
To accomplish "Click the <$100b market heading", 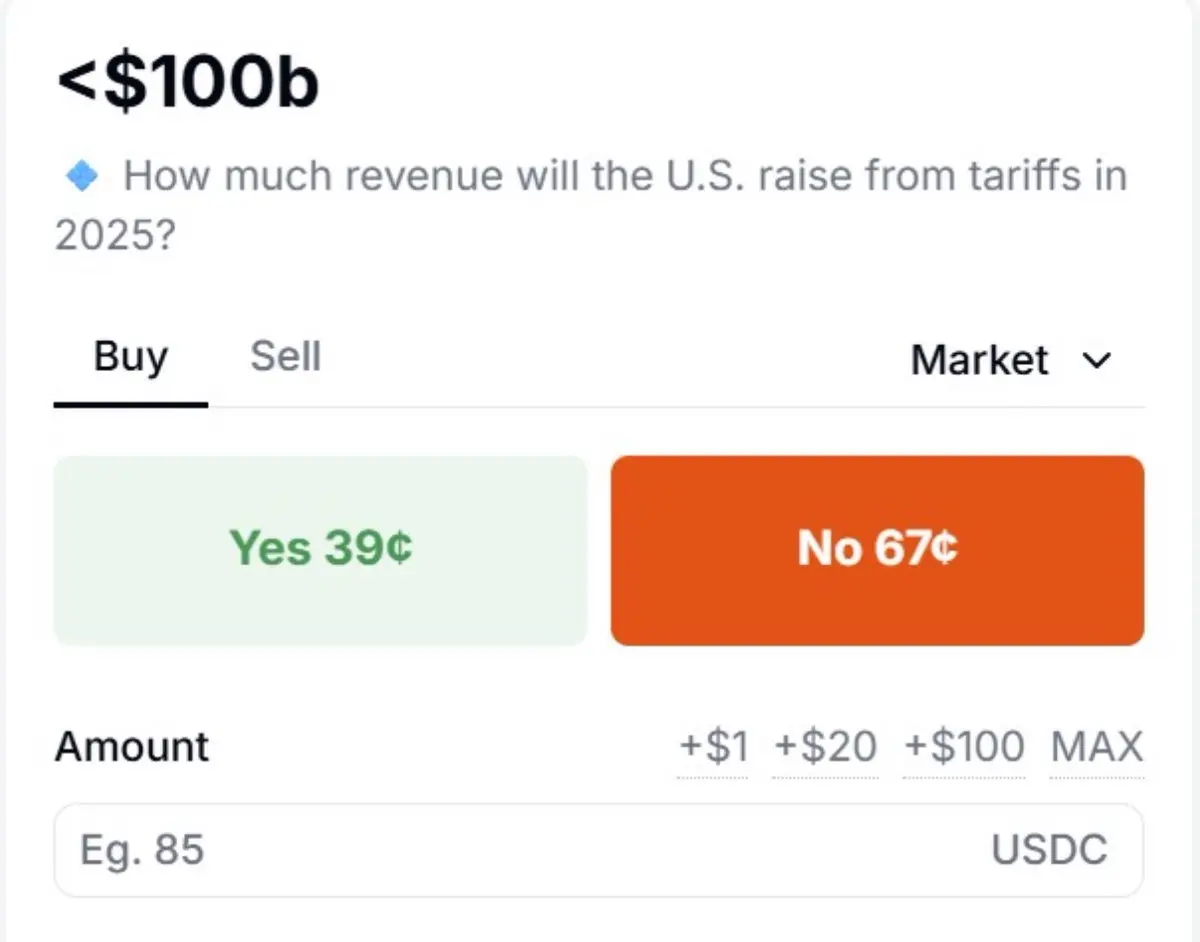I will tap(188, 83).
